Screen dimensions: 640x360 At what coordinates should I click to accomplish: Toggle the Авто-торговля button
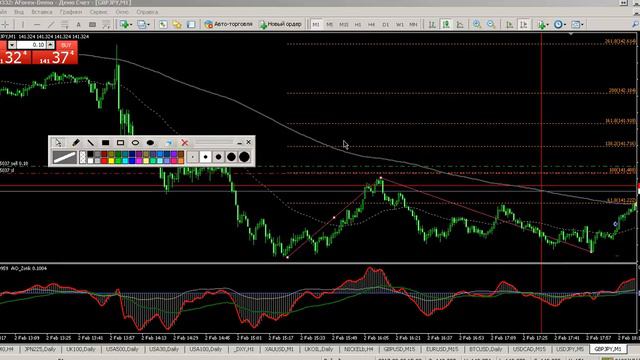pyautogui.click(x=228, y=24)
